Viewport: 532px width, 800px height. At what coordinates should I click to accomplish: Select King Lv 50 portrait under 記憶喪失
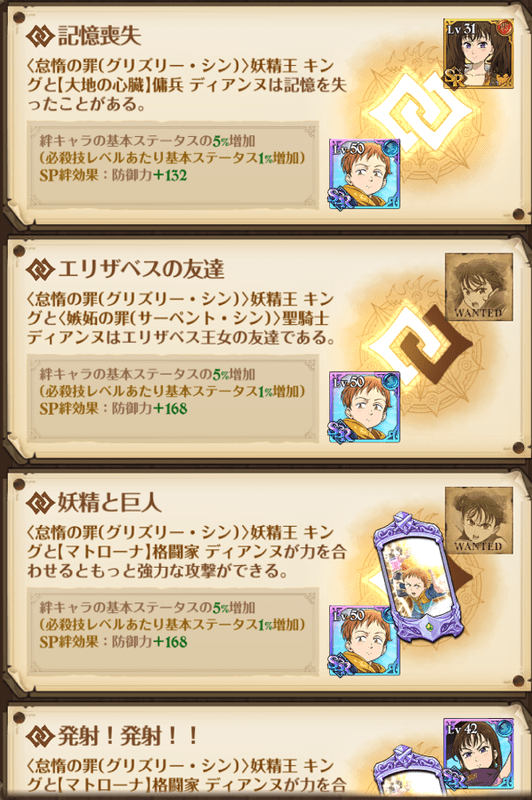[x=364, y=174]
